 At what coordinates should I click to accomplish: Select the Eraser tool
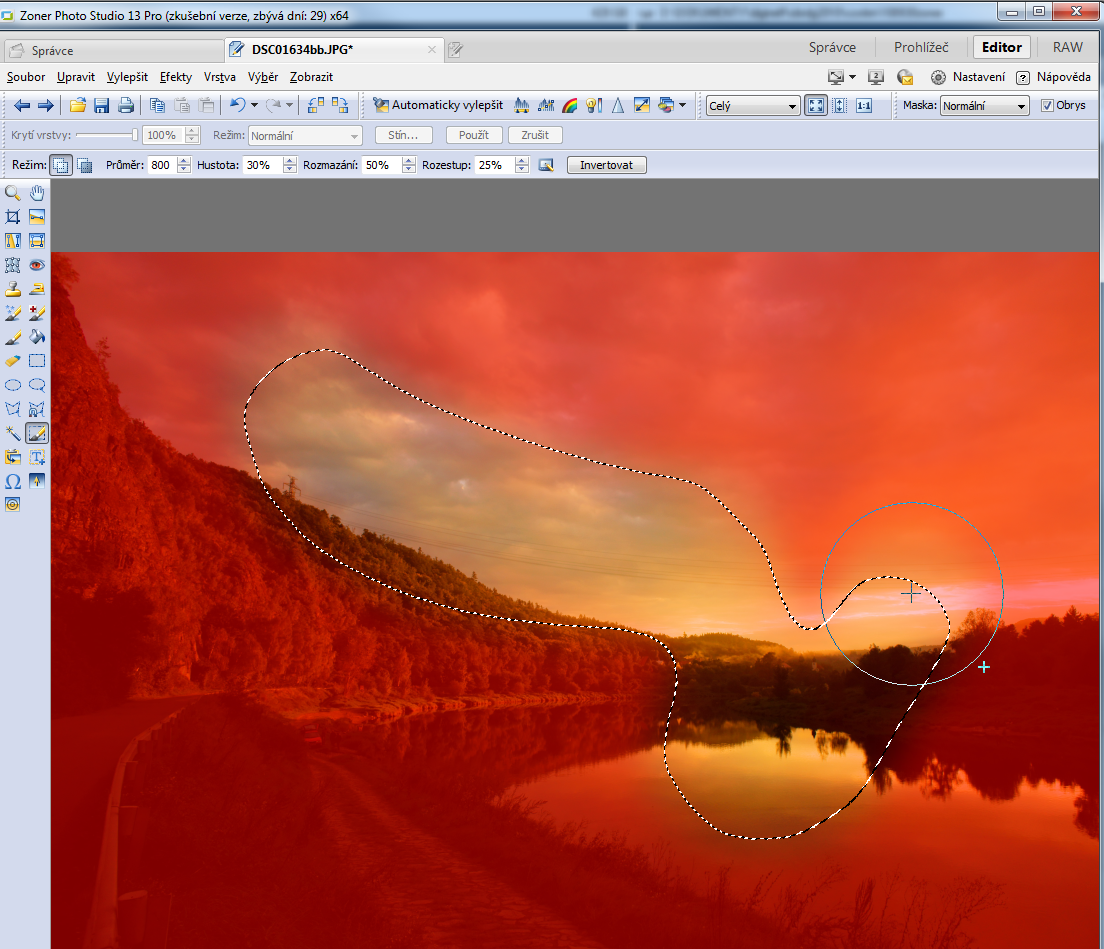(x=13, y=361)
